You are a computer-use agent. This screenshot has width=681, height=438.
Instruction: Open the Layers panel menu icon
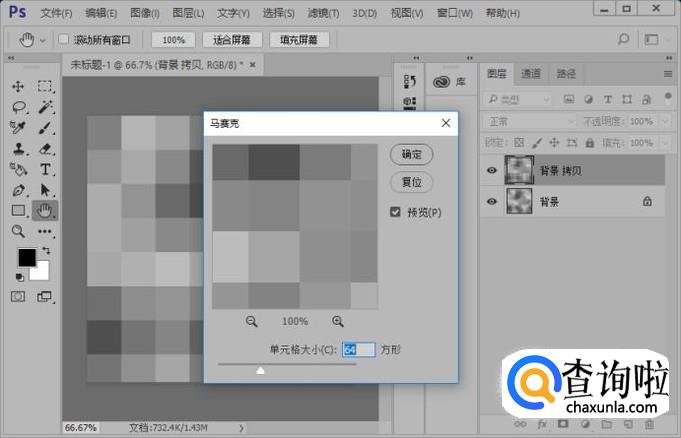click(668, 74)
